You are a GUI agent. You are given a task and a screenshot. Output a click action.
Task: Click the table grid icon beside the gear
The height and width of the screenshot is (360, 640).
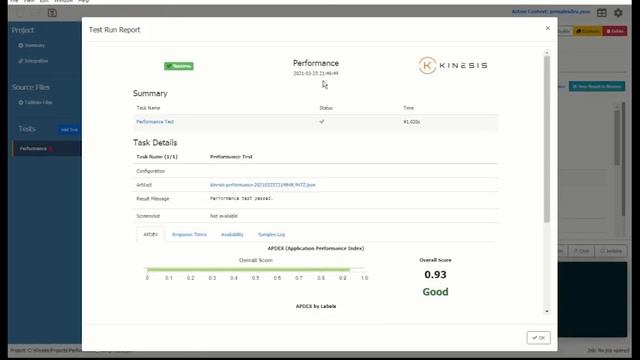(602, 13)
